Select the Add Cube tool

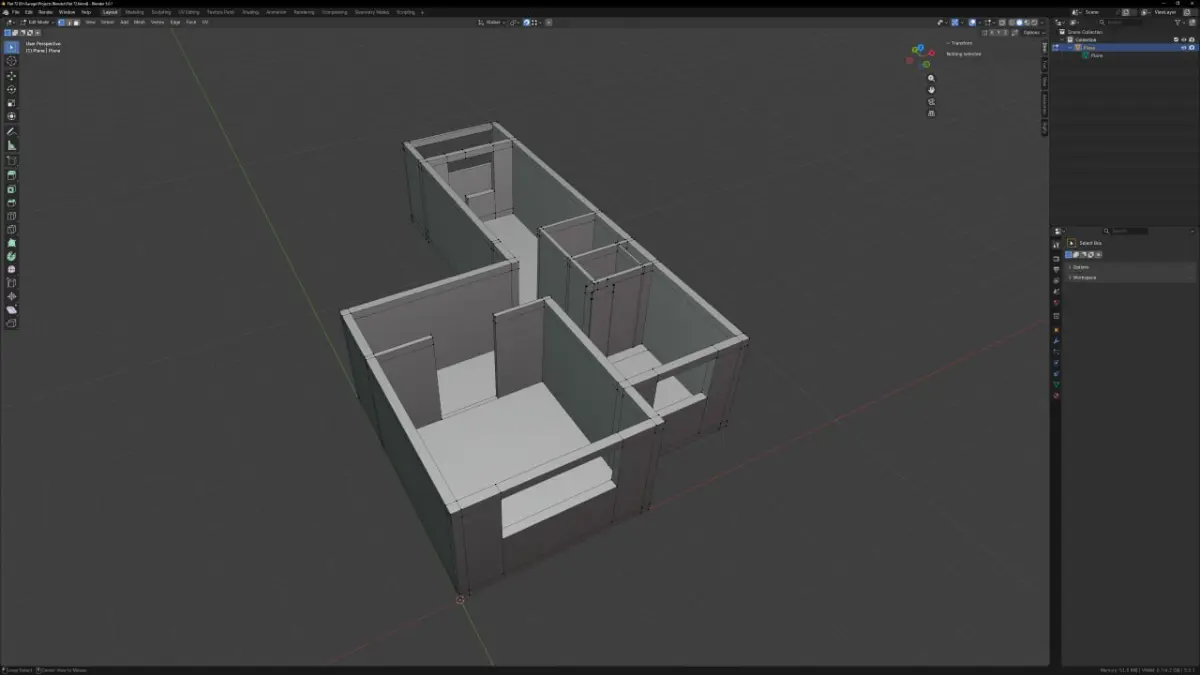point(12,160)
